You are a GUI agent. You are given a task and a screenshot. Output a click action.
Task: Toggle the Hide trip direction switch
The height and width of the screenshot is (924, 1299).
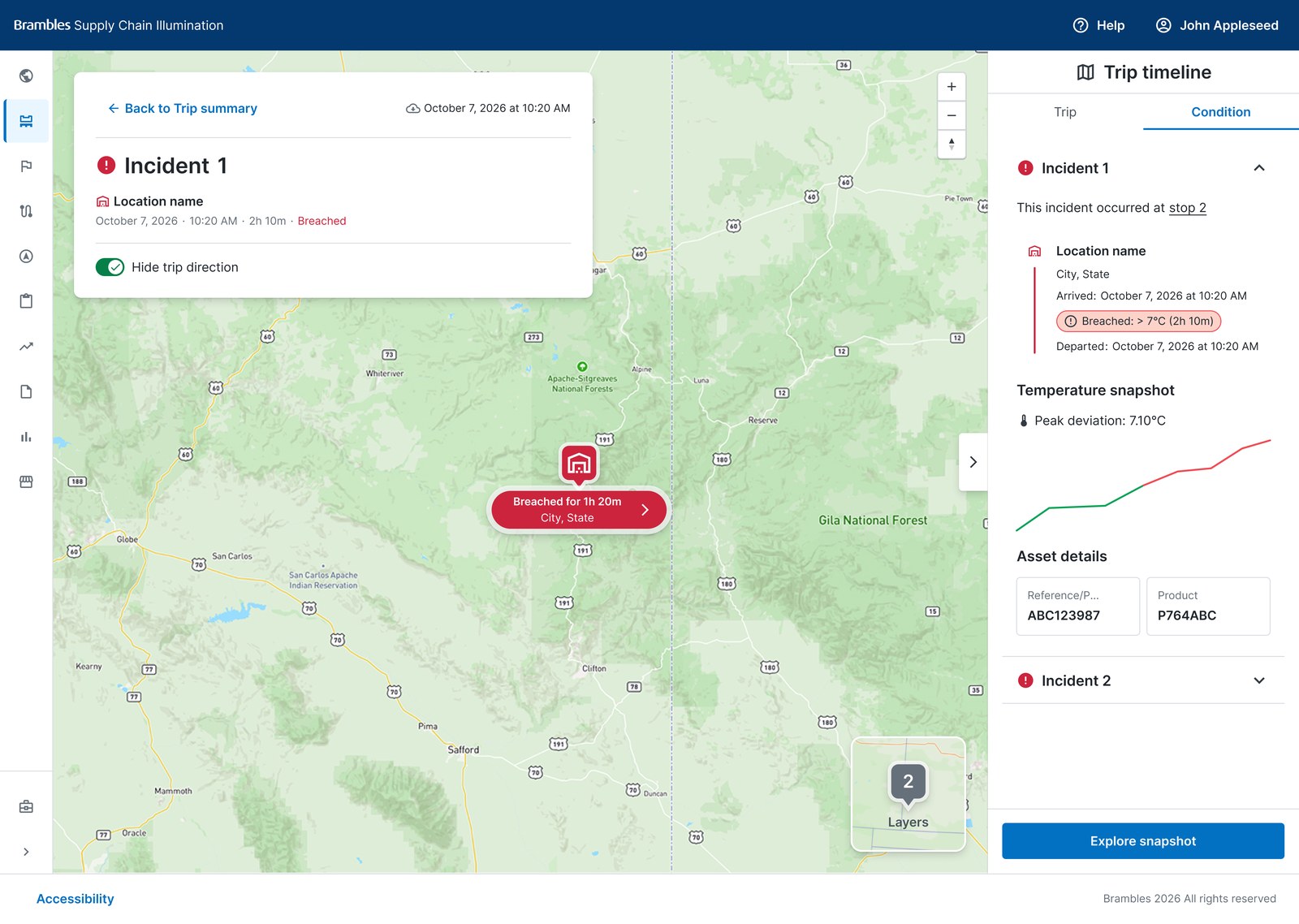110,267
